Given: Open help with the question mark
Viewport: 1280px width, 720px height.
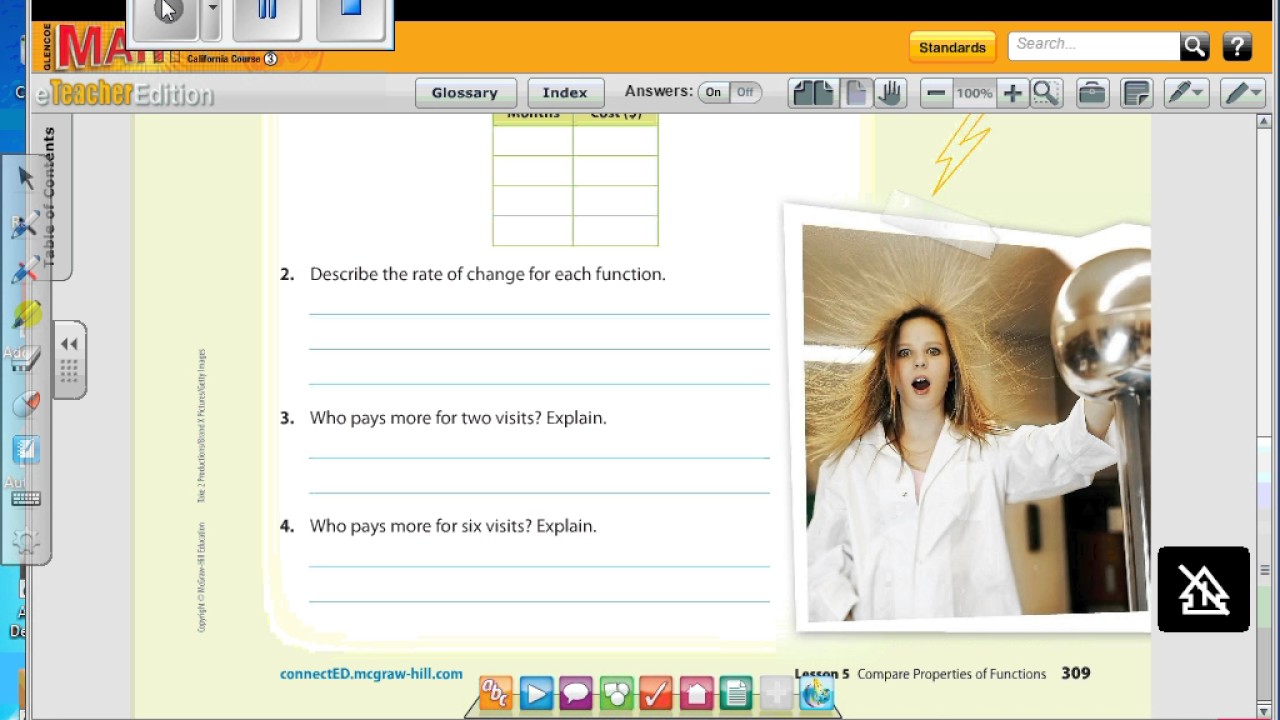Looking at the screenshot, I should [1237, 46].
